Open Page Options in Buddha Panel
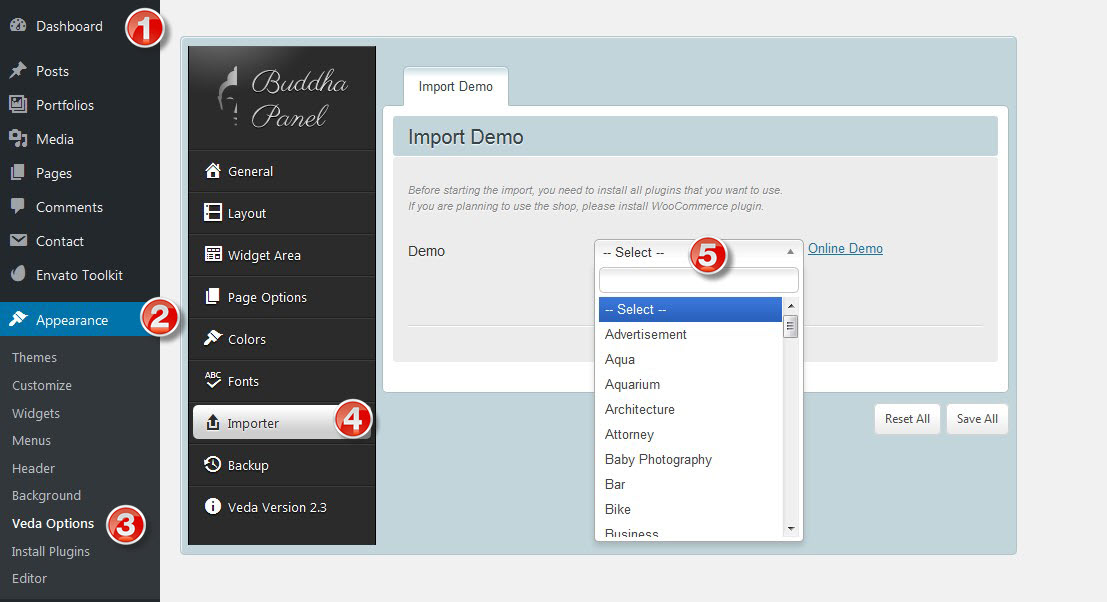Image resolution: width=1107 pixels, height=602 pixels. (x=282, y=297)
